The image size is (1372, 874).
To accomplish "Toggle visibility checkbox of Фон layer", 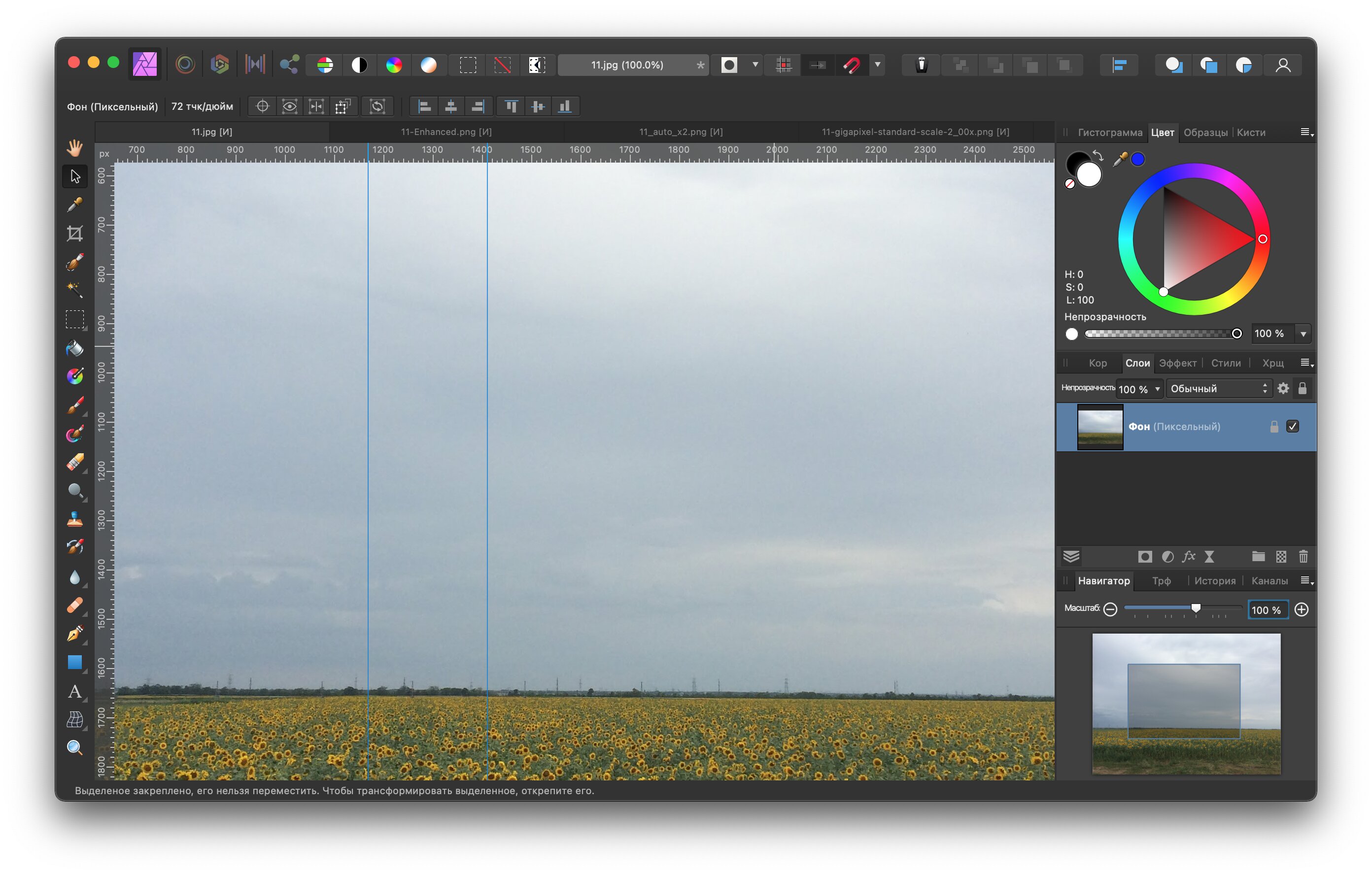I will 1292,426.
